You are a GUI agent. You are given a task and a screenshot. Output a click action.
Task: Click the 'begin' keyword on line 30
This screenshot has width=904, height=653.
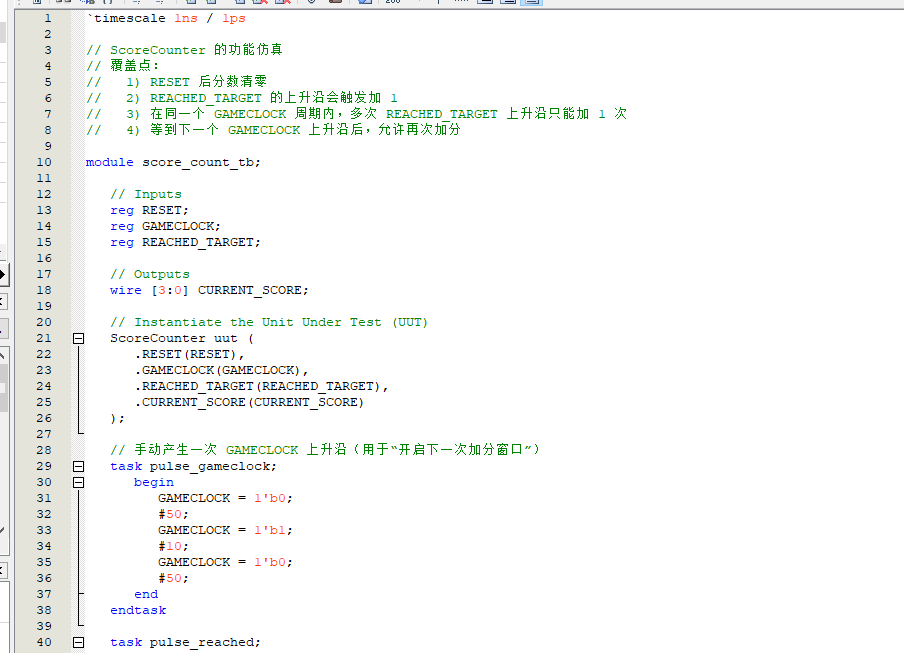[x=153, y=482]
